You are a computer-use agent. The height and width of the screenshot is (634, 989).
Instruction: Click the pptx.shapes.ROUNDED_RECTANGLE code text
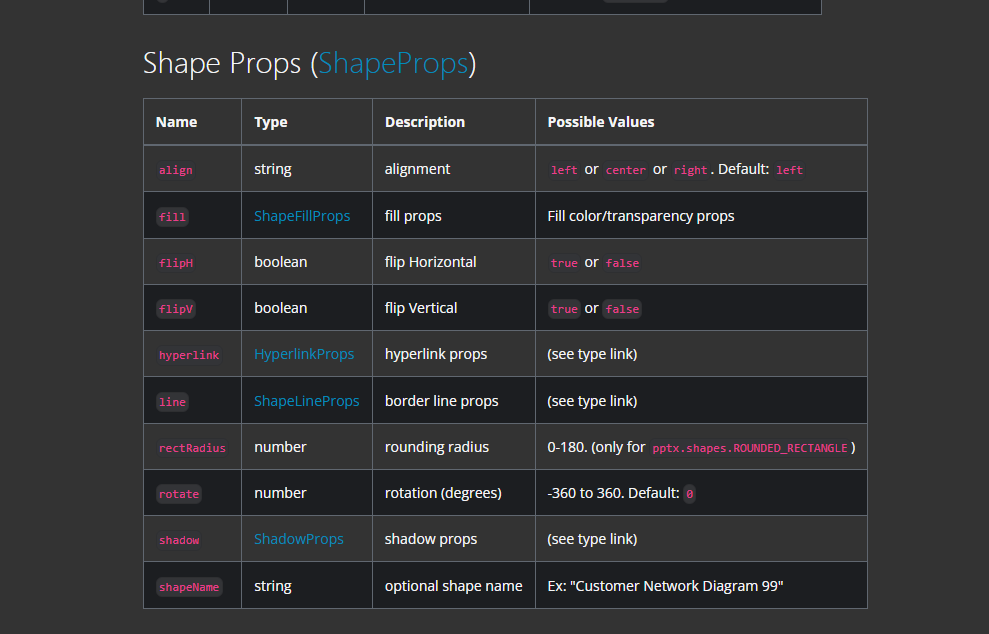pyautogui.click(x=749, y=448)
